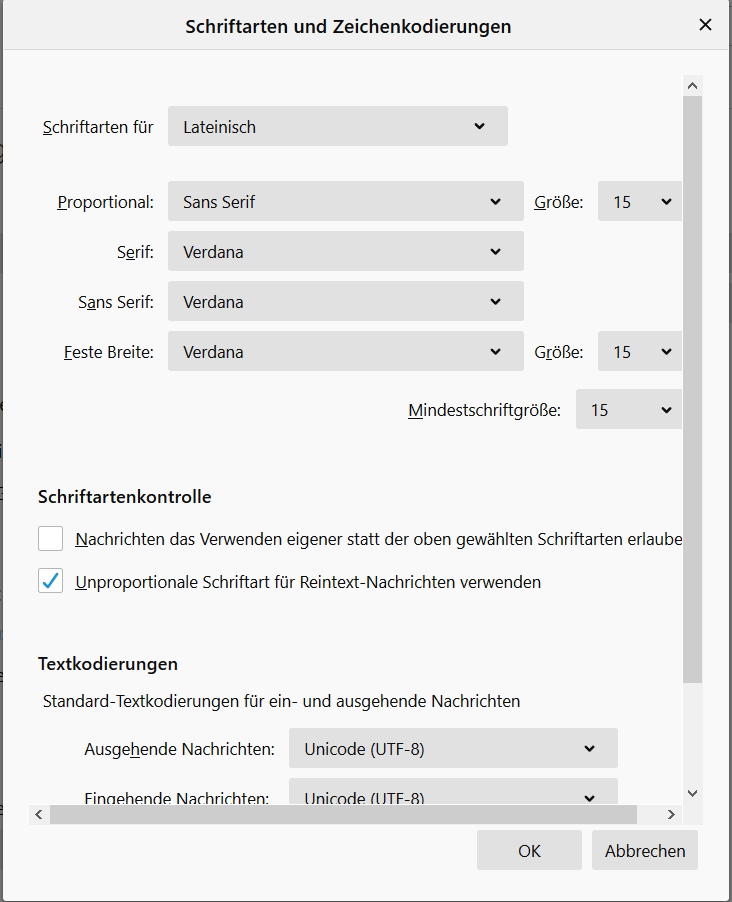Click the Abbrechen button
Viewport: 732px width, 902px height.
[x=645, y=851]
